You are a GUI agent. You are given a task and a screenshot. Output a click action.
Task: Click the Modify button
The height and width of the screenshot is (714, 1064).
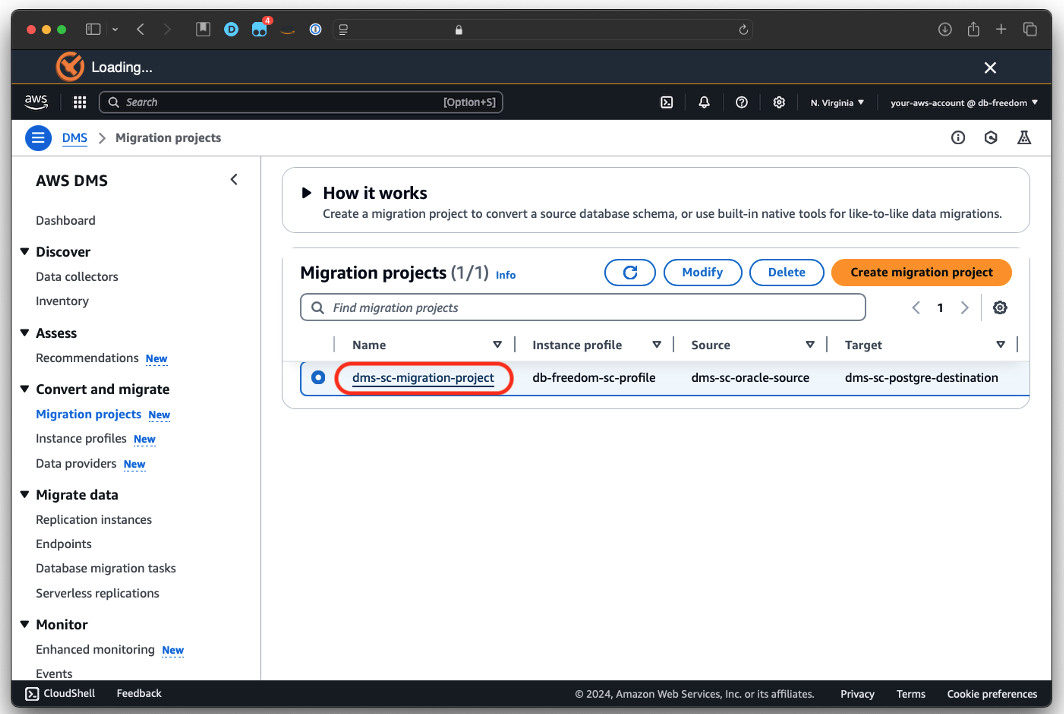[702, 272]
